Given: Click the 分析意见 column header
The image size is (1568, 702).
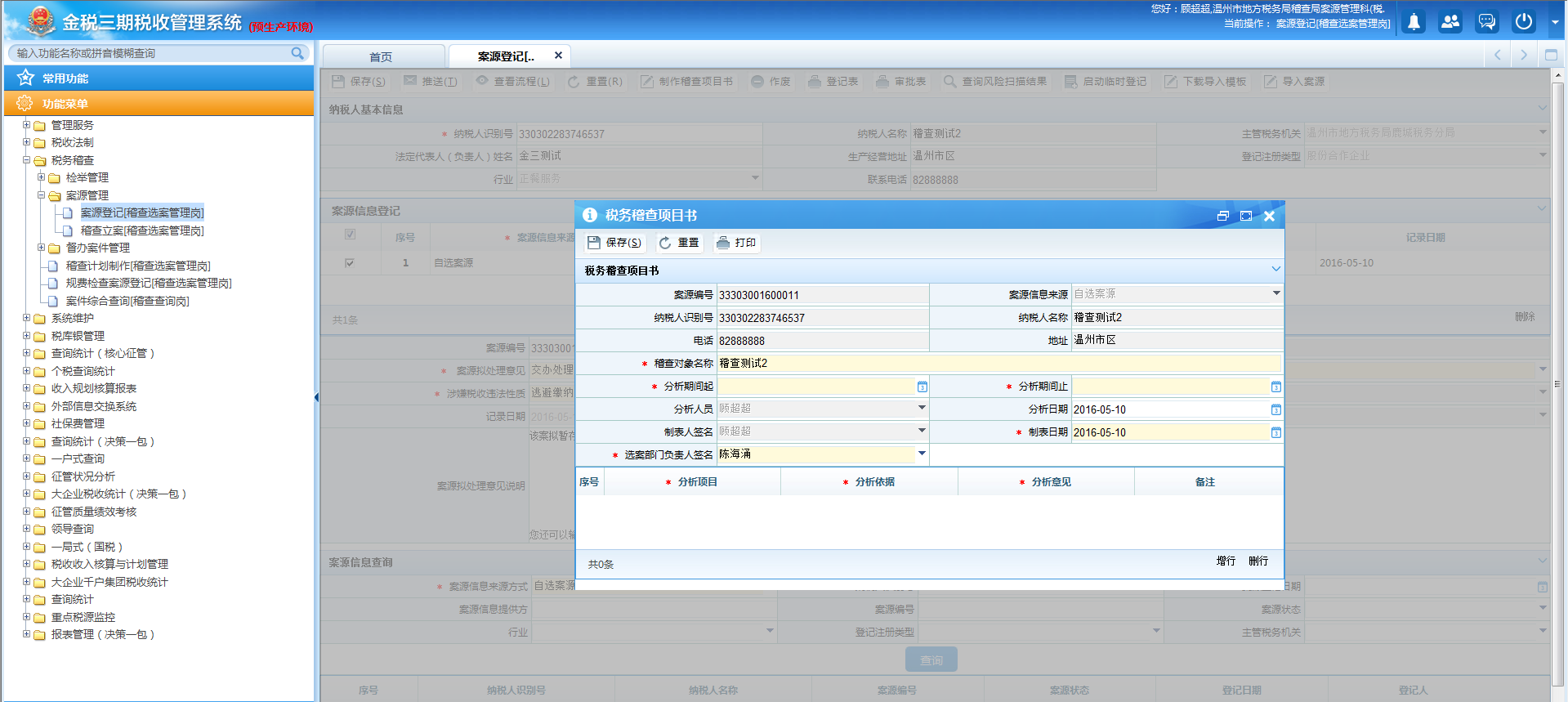Looking at the screenshot, I should click(1046, 482).
